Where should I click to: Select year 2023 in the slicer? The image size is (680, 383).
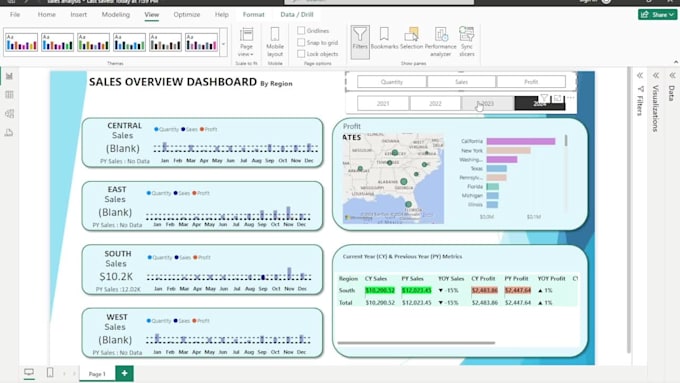coord(487,103)
